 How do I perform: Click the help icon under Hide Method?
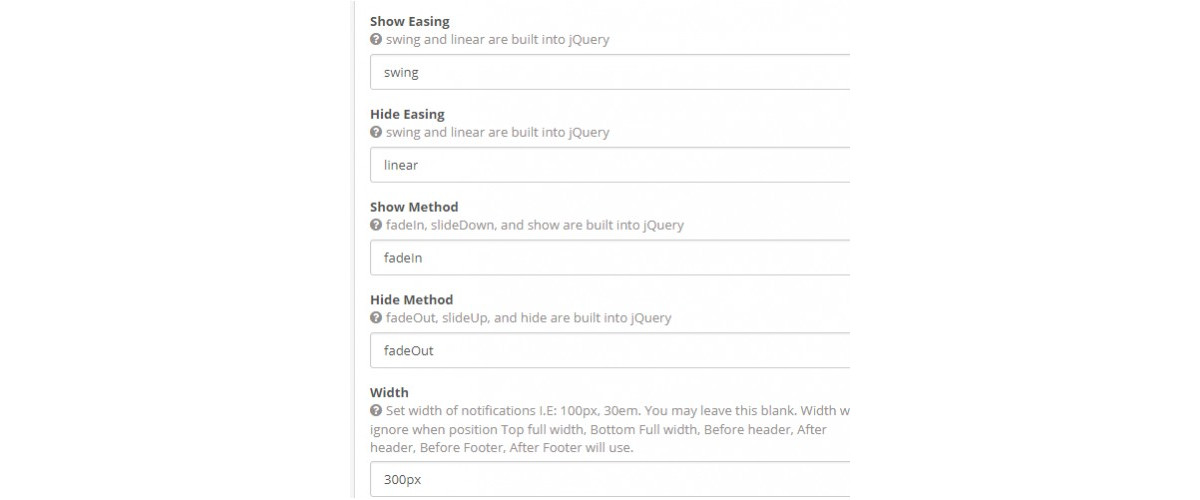click(x=376, y=318)
